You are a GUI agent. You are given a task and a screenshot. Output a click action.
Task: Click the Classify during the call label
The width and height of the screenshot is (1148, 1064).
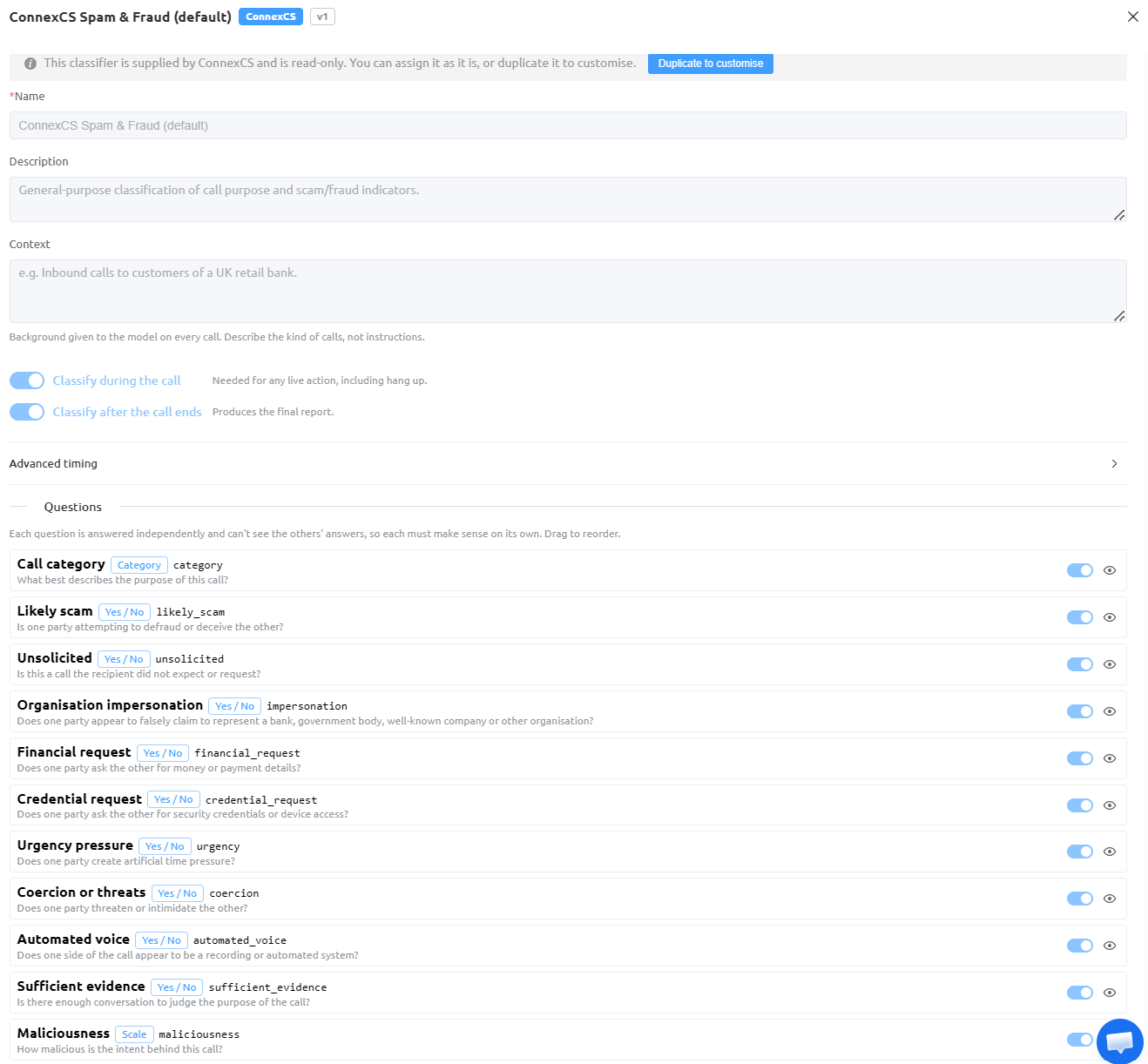point(117,380)
